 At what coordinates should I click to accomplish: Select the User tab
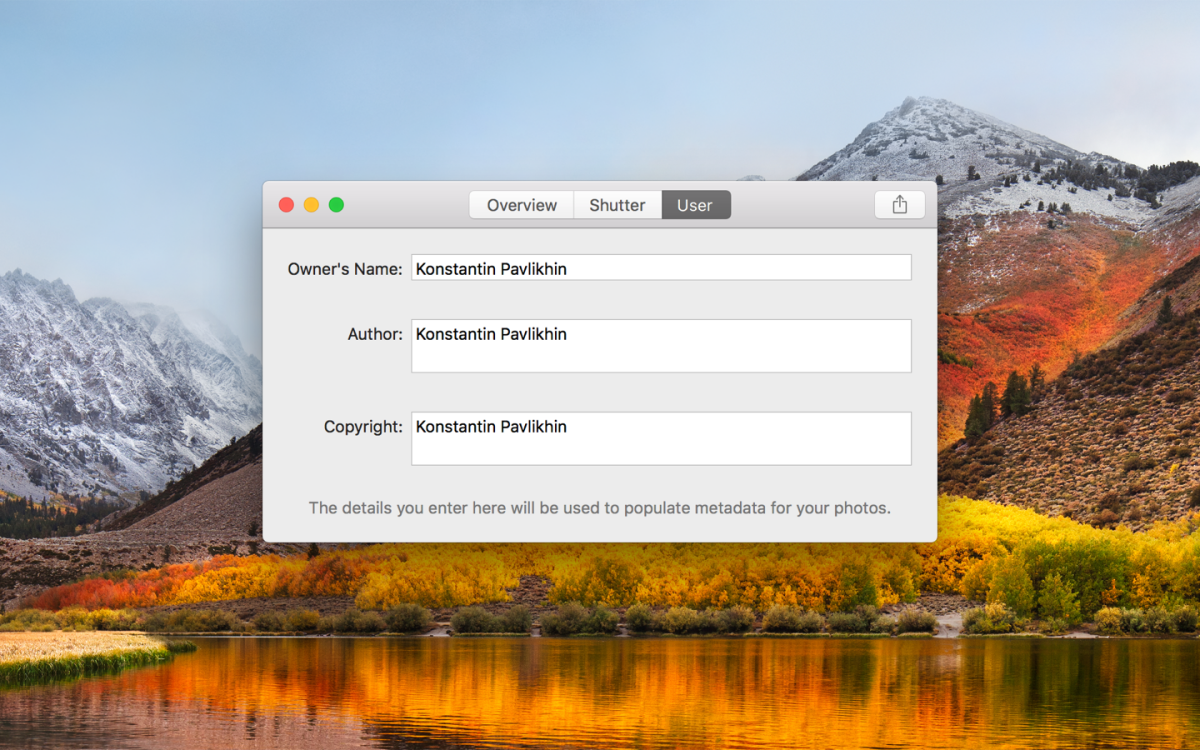695,205
